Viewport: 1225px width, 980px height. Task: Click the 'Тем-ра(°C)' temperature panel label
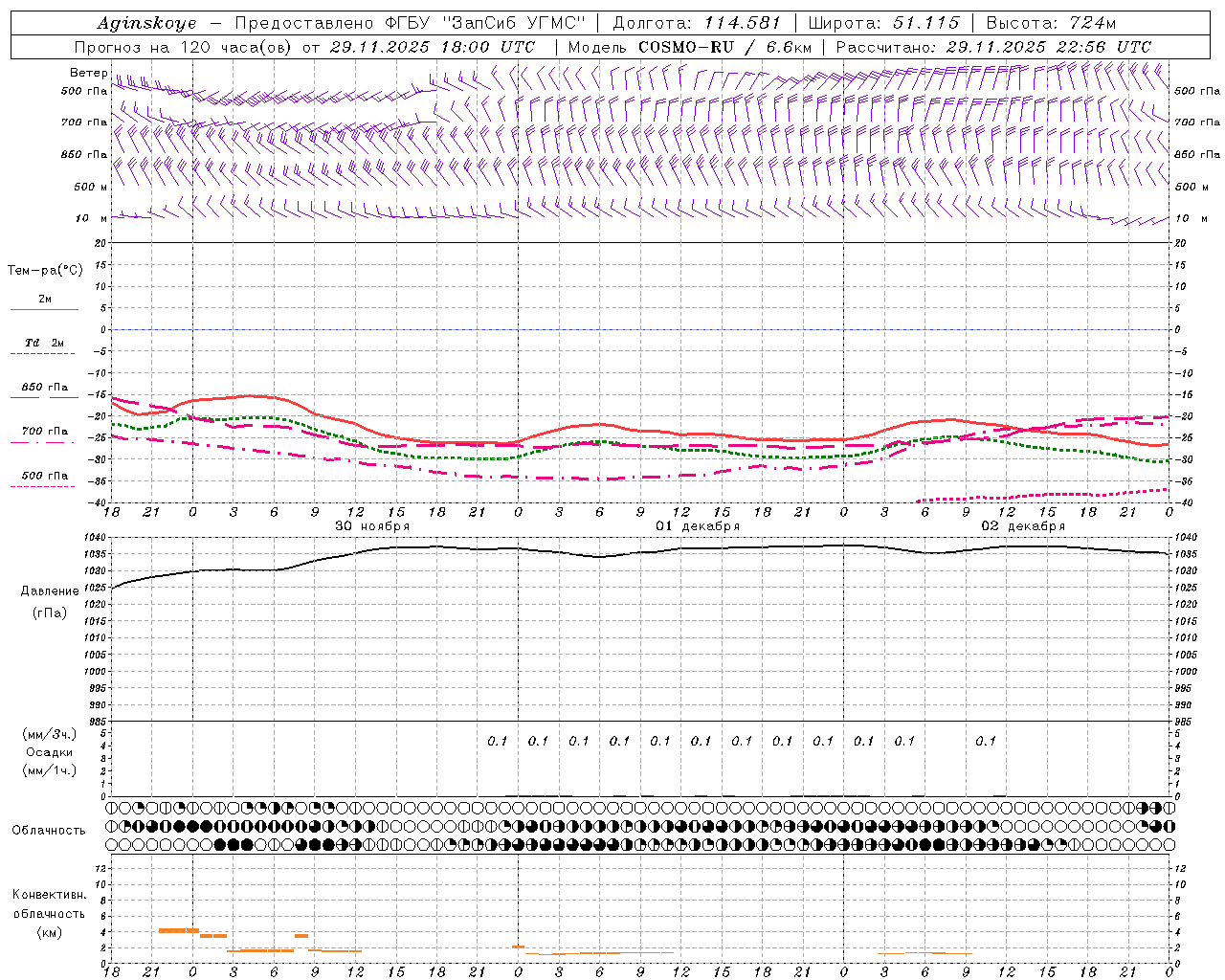pos(45,271)
